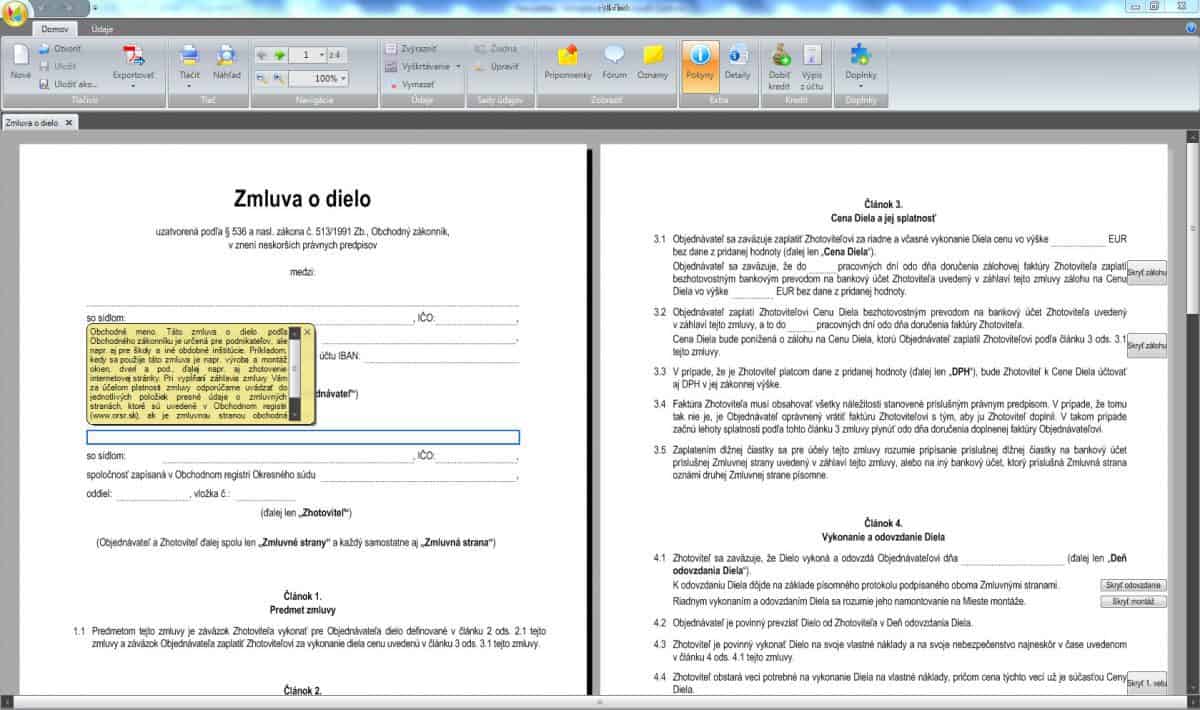Image resolution: width=1200 pixels, height=710 pixels.
Task: Switch to the Domov ribbon tab
Action: click(54, 30)
